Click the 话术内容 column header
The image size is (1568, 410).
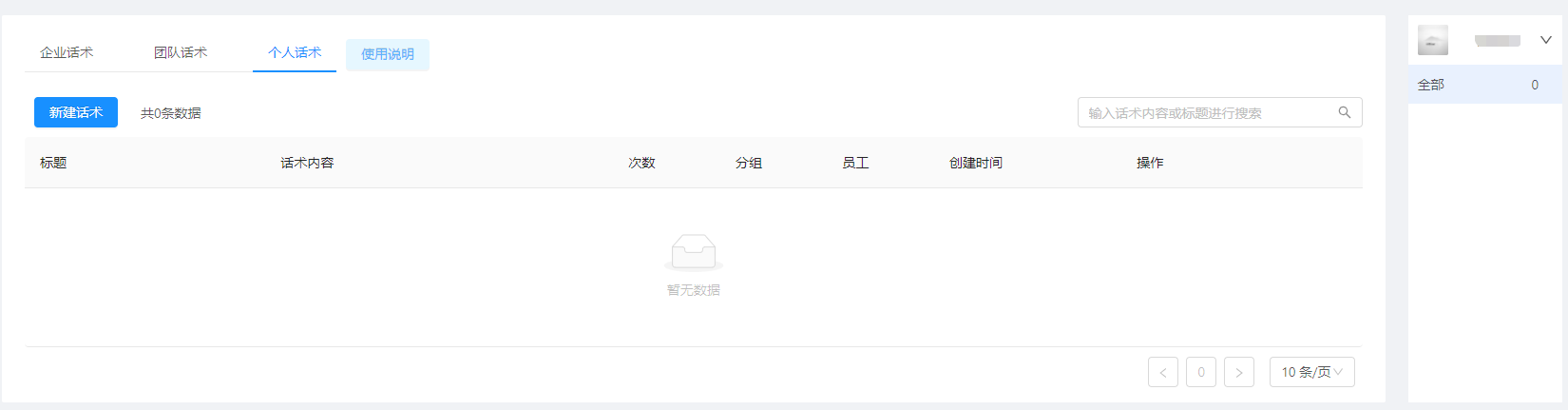pos(307,163)
